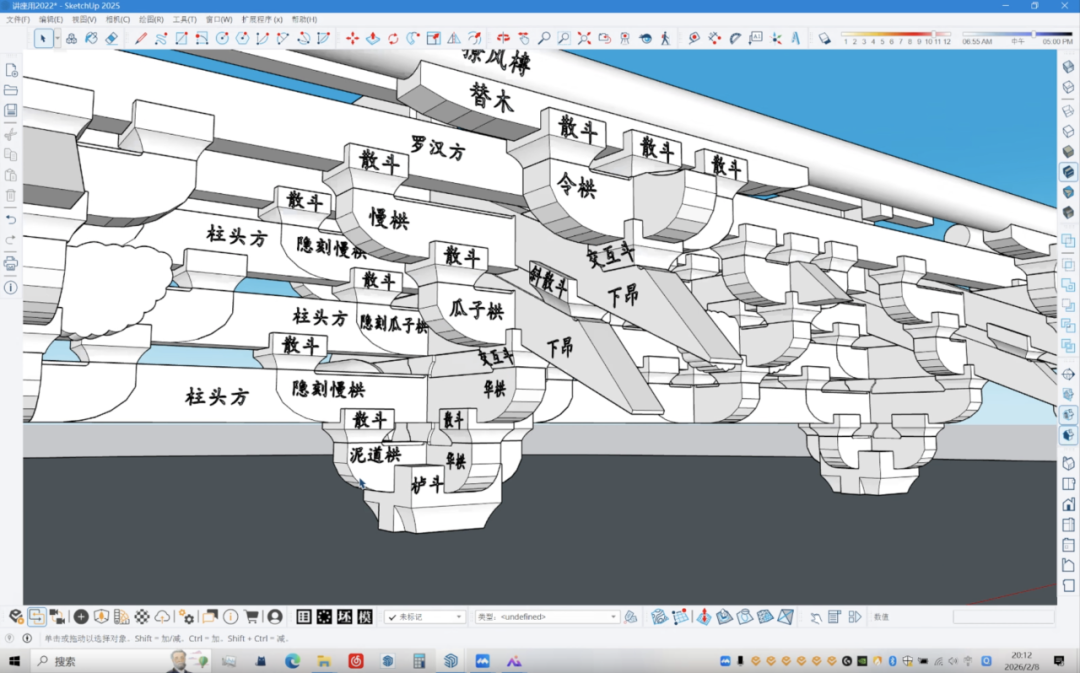Open Model Info from left sidebar
Screen dimensions: 1080x673
tap(10, 287)
